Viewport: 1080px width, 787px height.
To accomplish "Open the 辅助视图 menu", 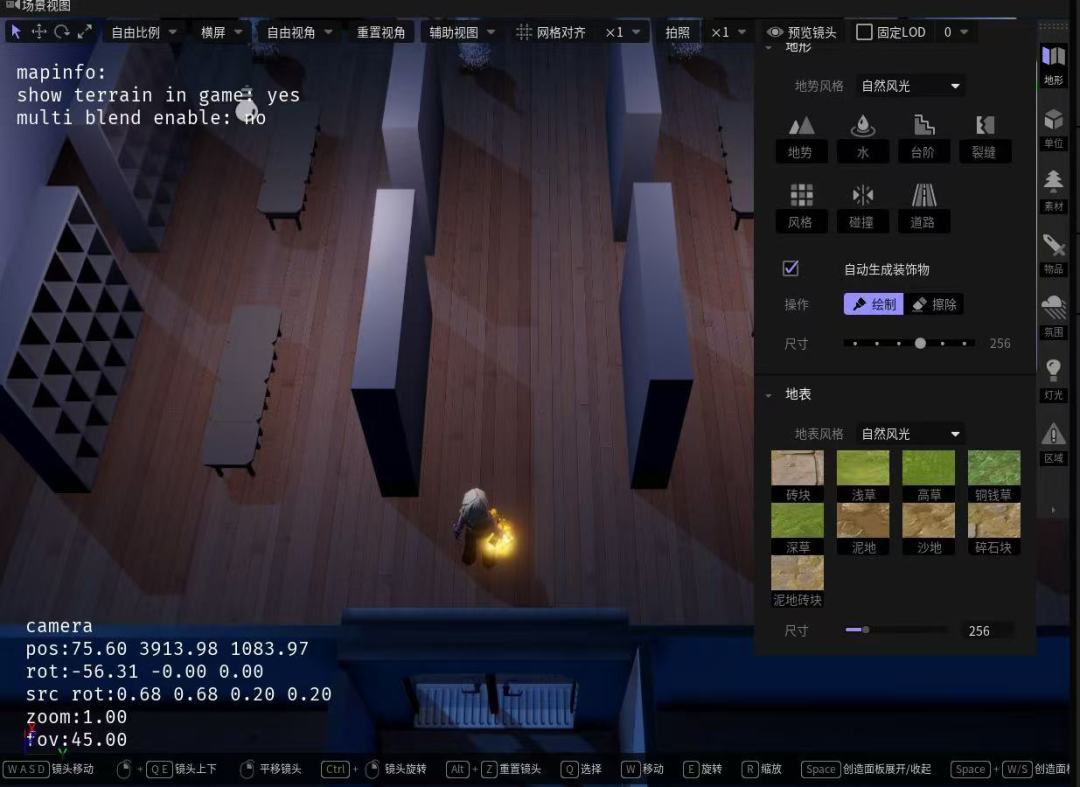I will (x=461, y=32).
